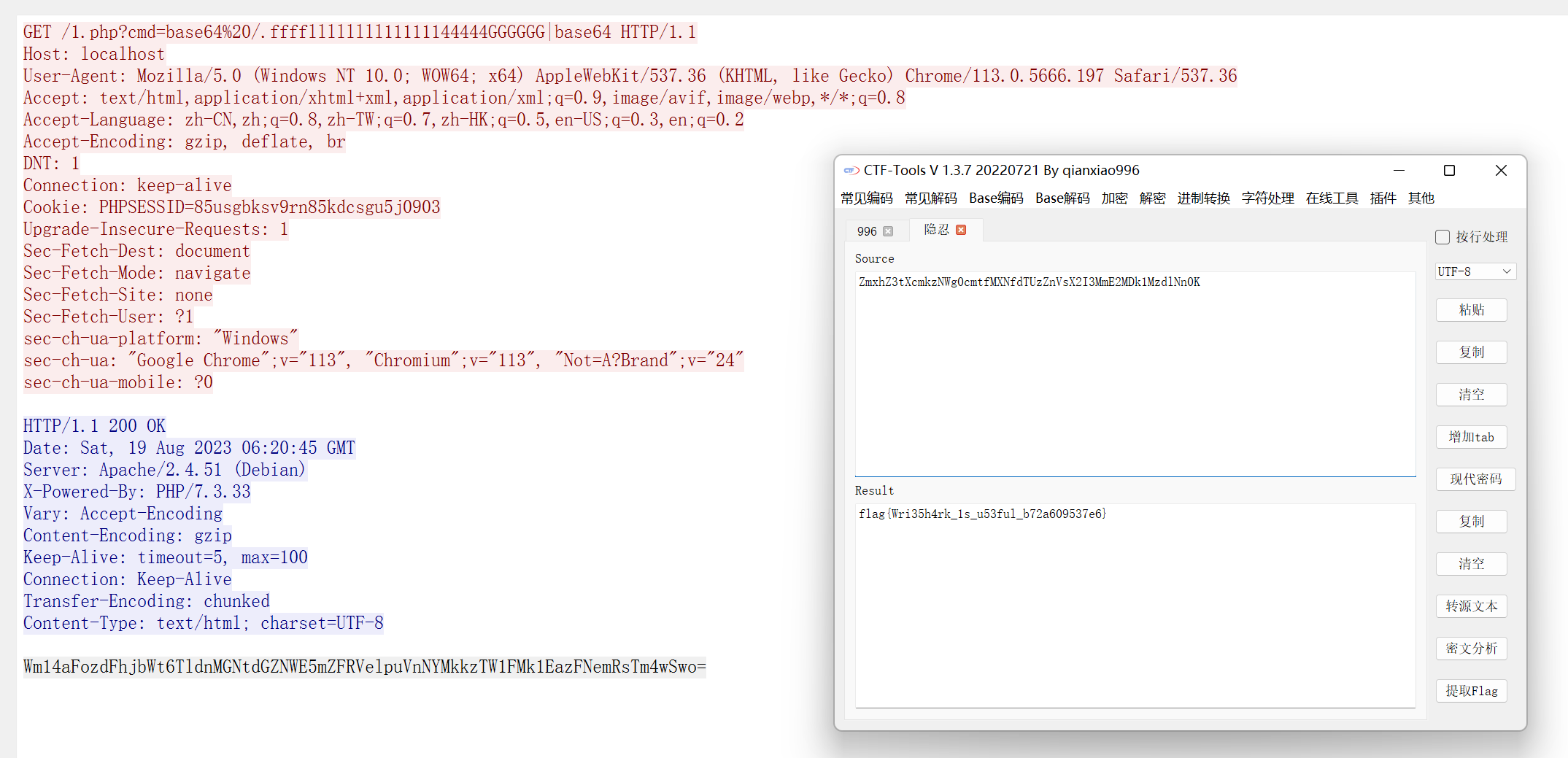Close the 隐忍 tab with red x icon
Viewport: 1568px width, 758px height.
point(961,230)
